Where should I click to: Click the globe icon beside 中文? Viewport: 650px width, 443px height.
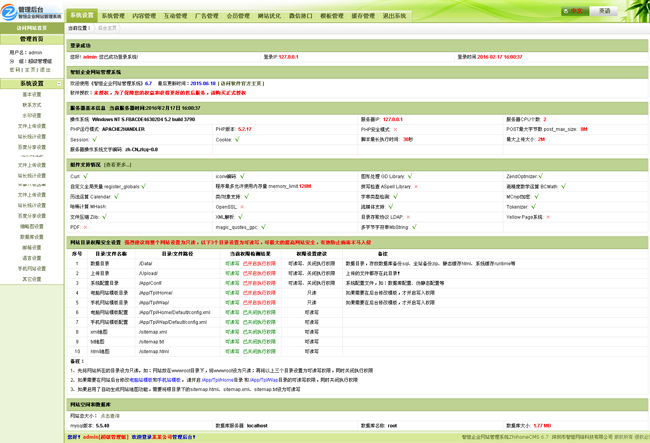565,11
